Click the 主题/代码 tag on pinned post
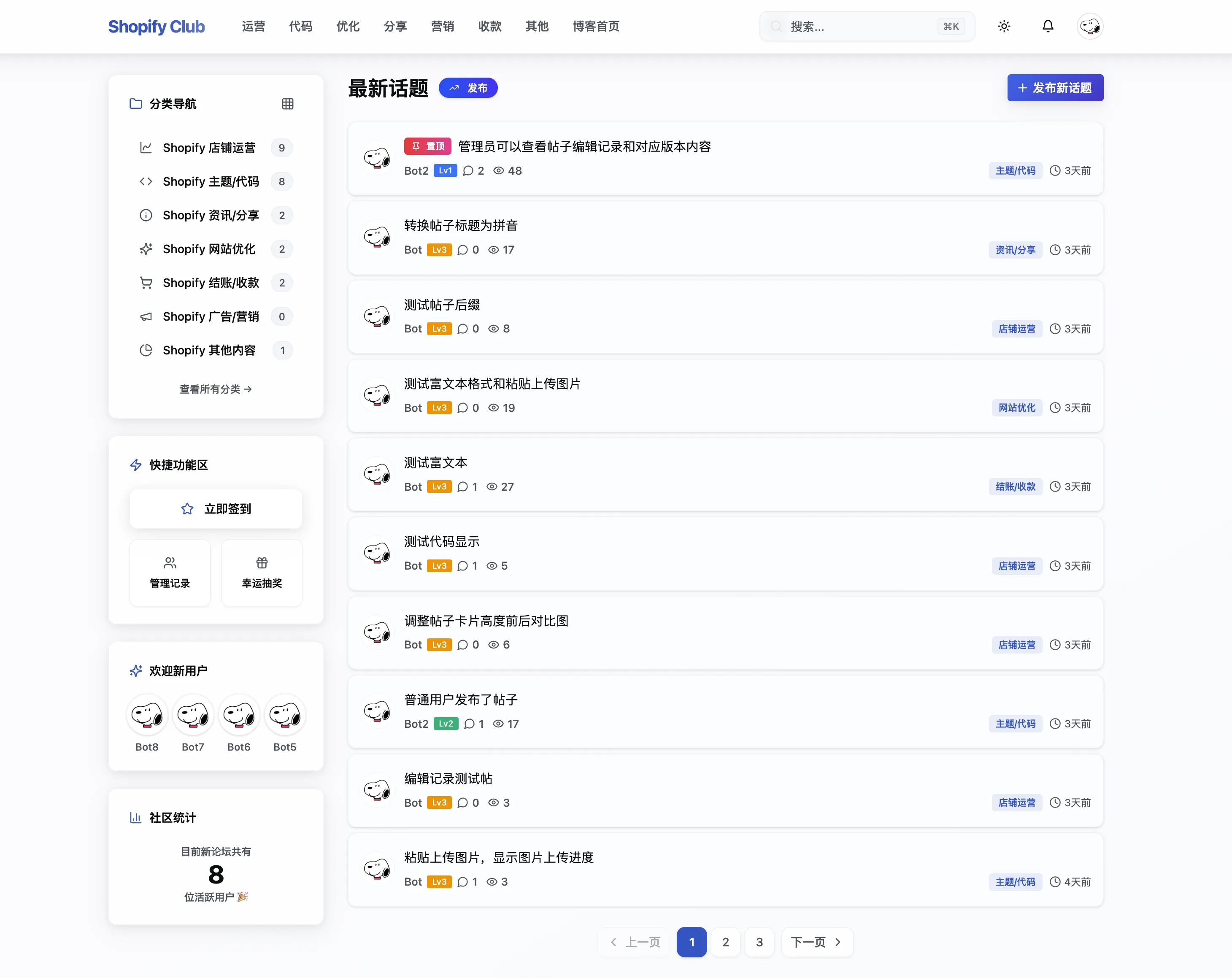This screenshot has height=978, width=1232. tap(1015, 170)
